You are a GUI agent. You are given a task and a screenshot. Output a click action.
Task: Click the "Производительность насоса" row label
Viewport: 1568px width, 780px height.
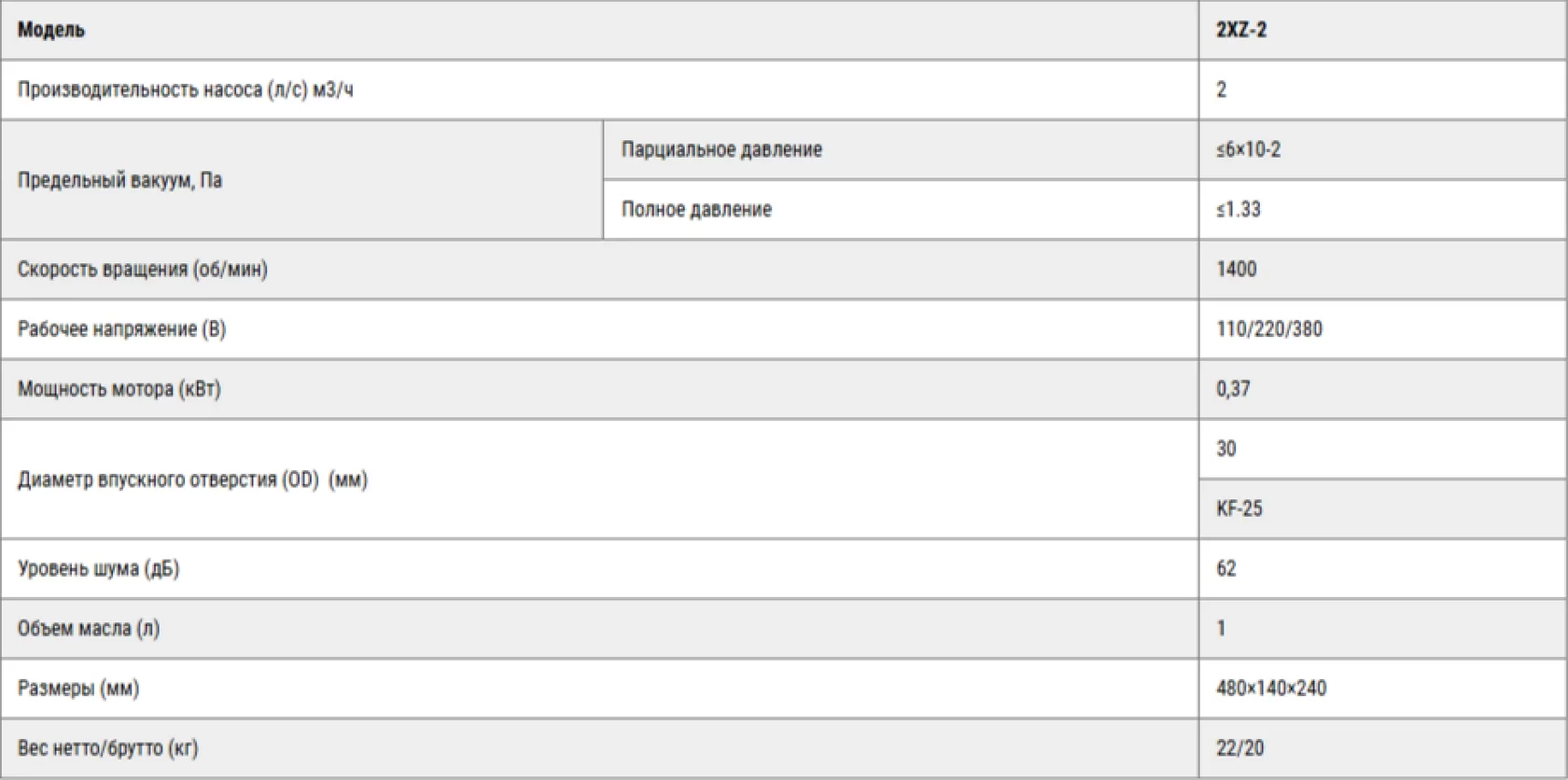[185, 90]
